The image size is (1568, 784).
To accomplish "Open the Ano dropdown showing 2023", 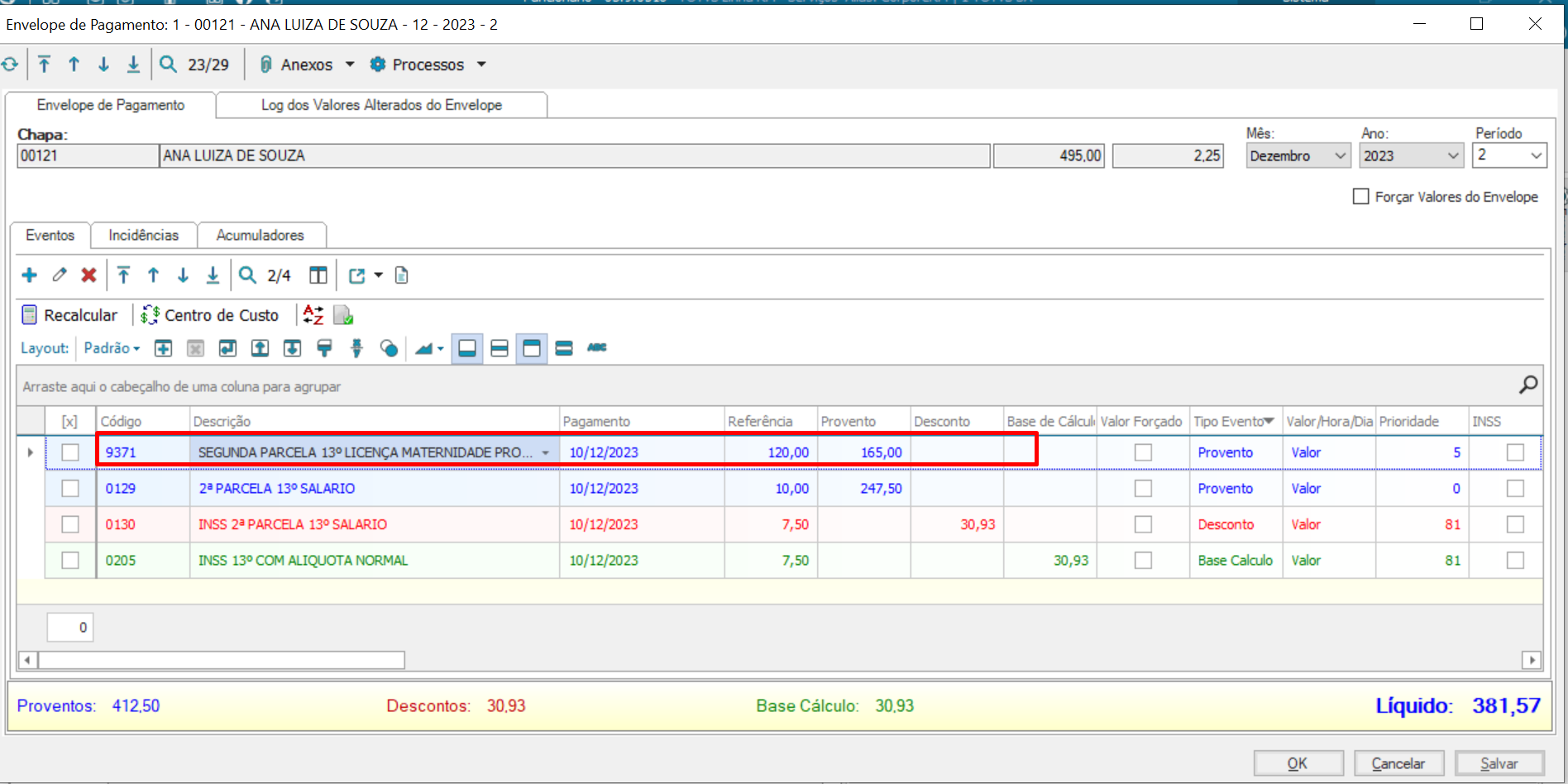I will coord(1453,155).
